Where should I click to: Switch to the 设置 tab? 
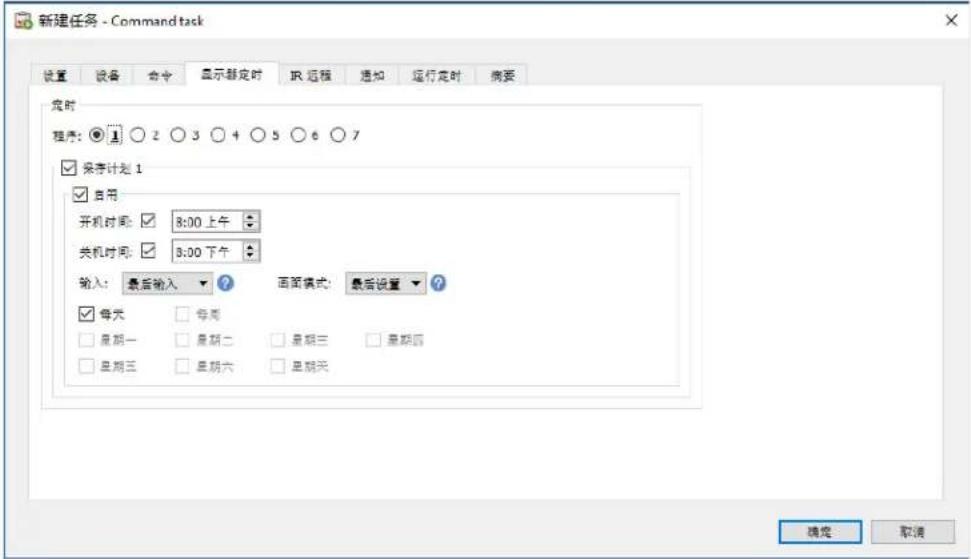click(x=55, y=76)
